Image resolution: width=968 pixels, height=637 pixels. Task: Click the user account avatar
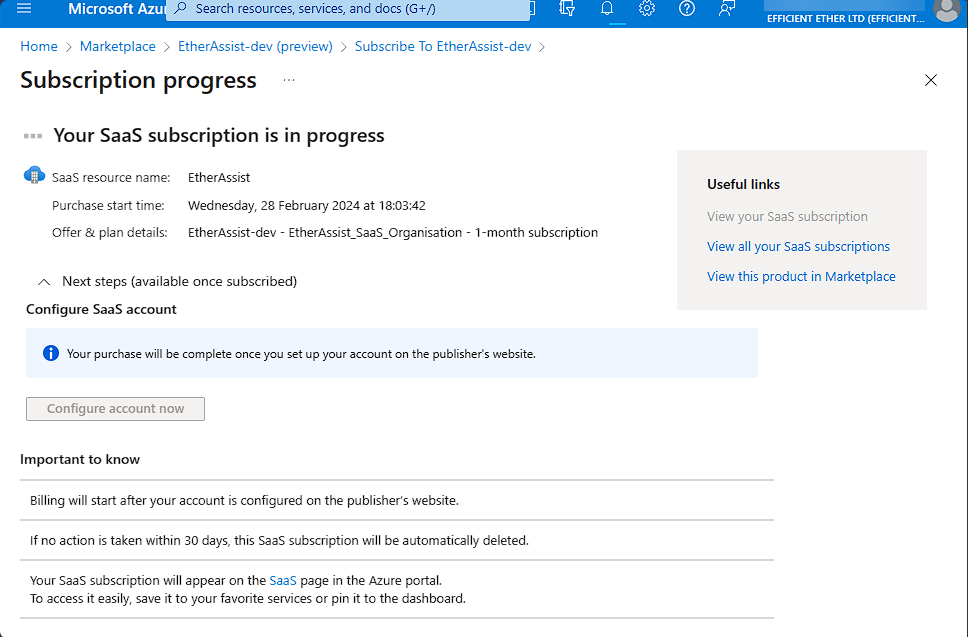[x=946, y=10]
